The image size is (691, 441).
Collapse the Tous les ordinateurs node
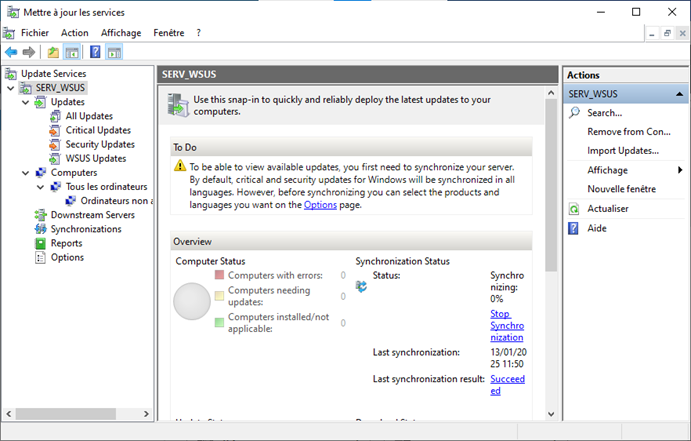click(41, 187)
